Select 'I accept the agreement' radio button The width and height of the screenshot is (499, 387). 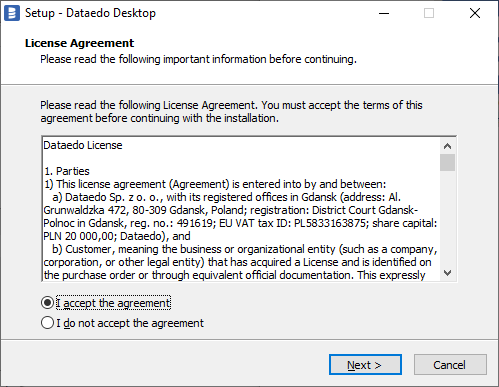tap(47, 303)
